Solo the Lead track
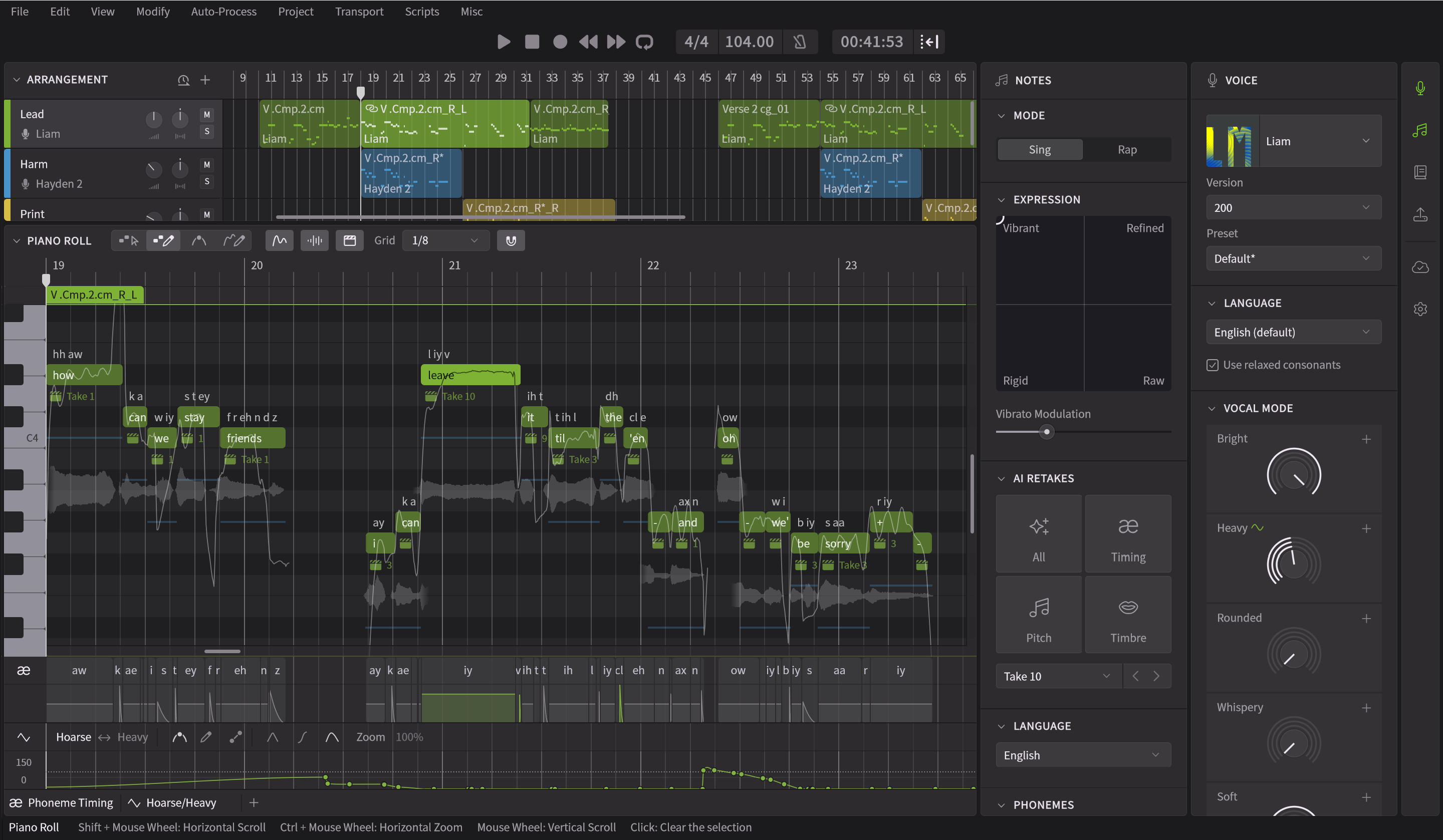This screenshot has height=840, width=1443. coord(207,132)
